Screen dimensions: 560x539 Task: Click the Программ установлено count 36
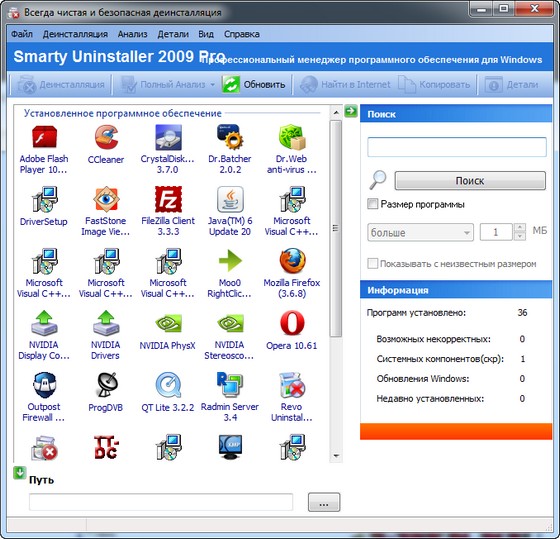(x=522, y=313)
